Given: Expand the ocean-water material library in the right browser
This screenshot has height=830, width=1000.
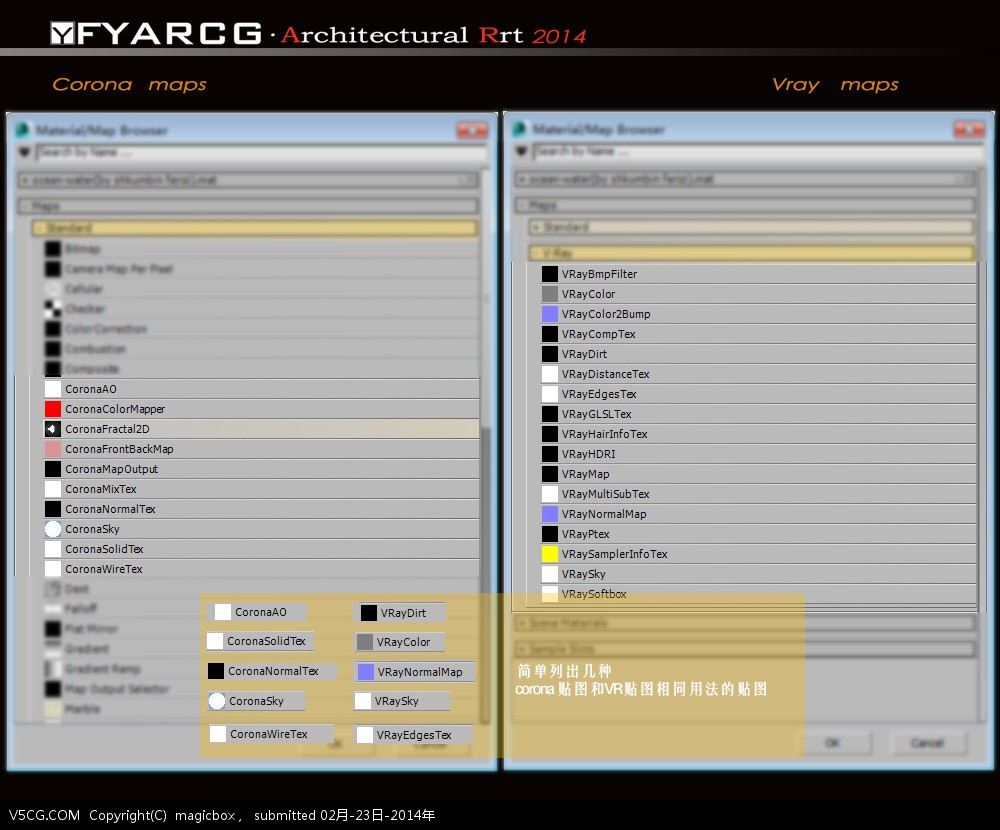Looking at the screenshot, I should [745, 179].
